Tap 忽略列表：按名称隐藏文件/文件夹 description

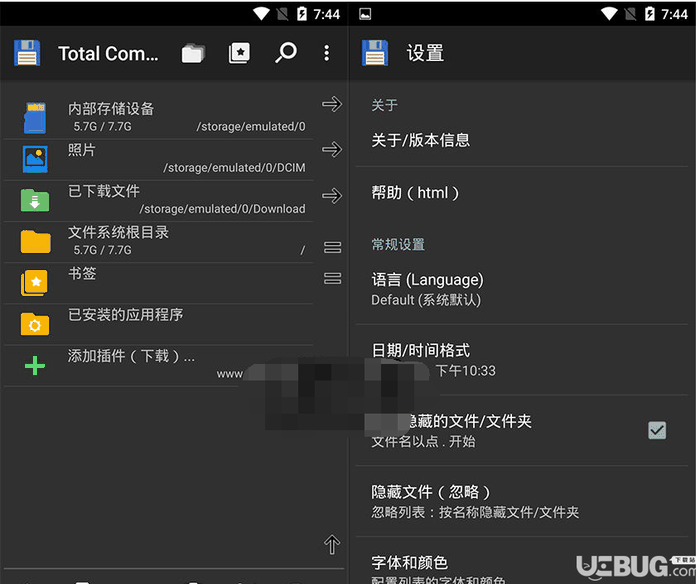pyautogui.click(x=475, y=512)
